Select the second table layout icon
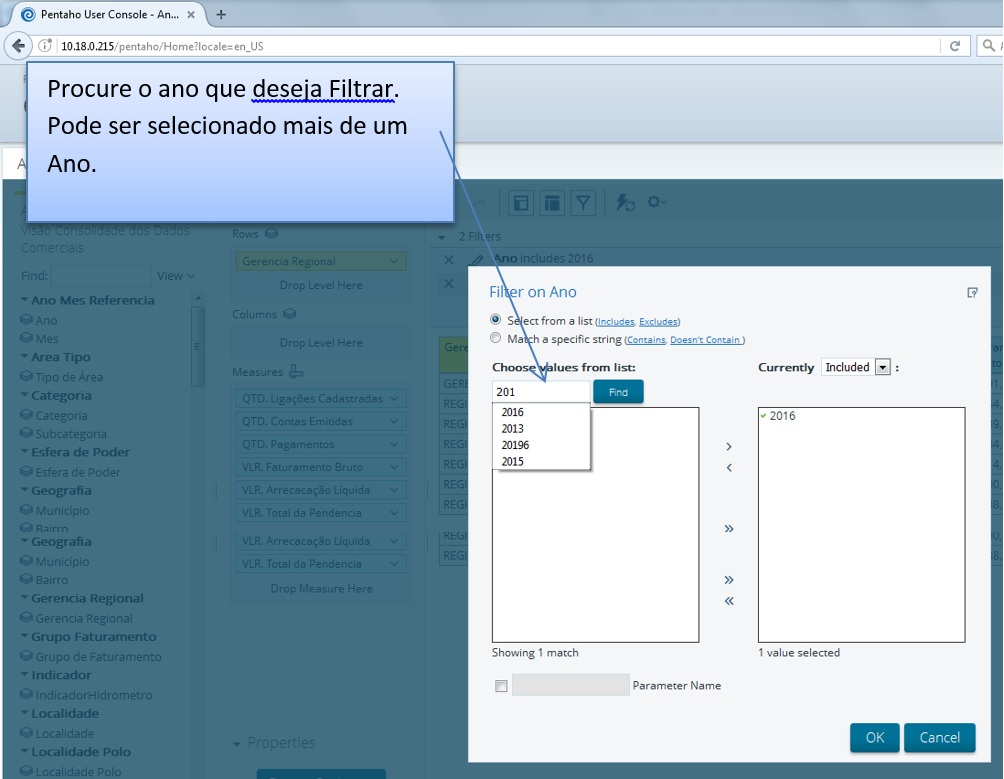1004x779 pixels. click(x=552, y=202)
